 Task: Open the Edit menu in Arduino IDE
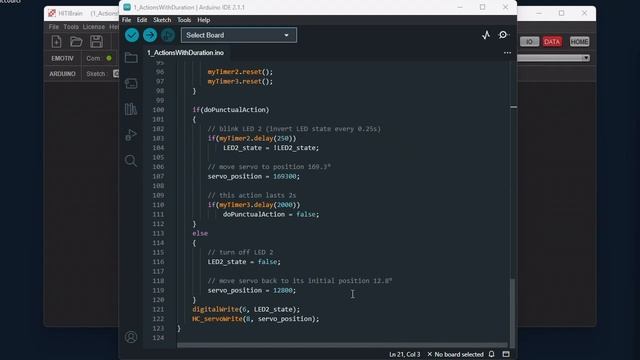(x=142, y=20)
